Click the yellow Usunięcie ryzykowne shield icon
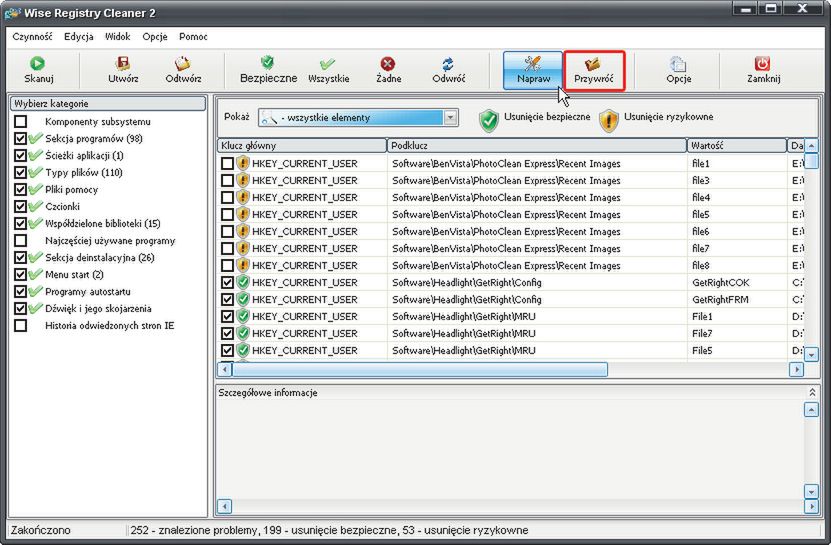Image resolution: width=831 pixels, height=545 pixels. [609, 121]
